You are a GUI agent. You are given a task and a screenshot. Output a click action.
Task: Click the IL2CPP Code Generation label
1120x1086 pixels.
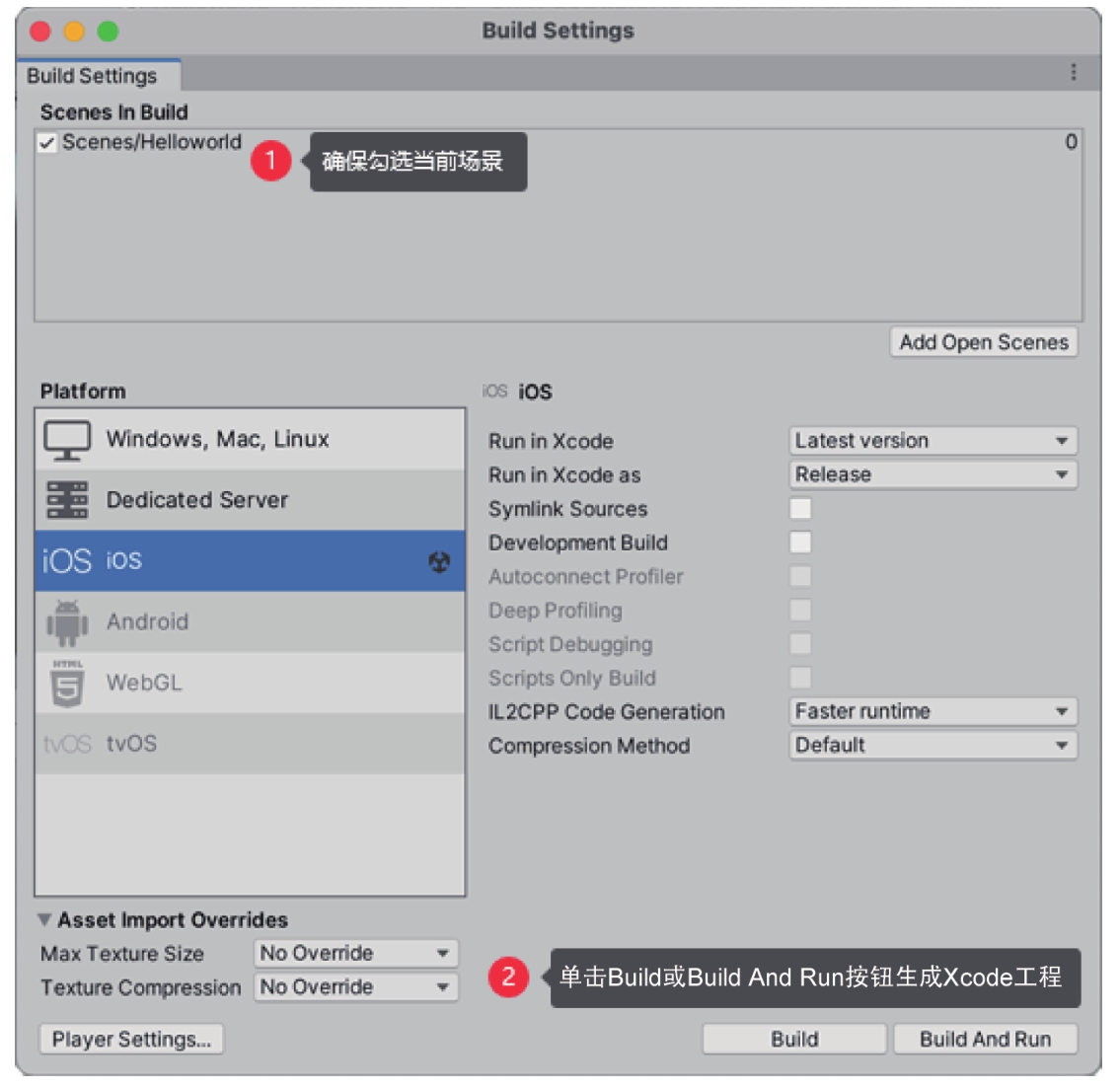(x=607, y=712)
